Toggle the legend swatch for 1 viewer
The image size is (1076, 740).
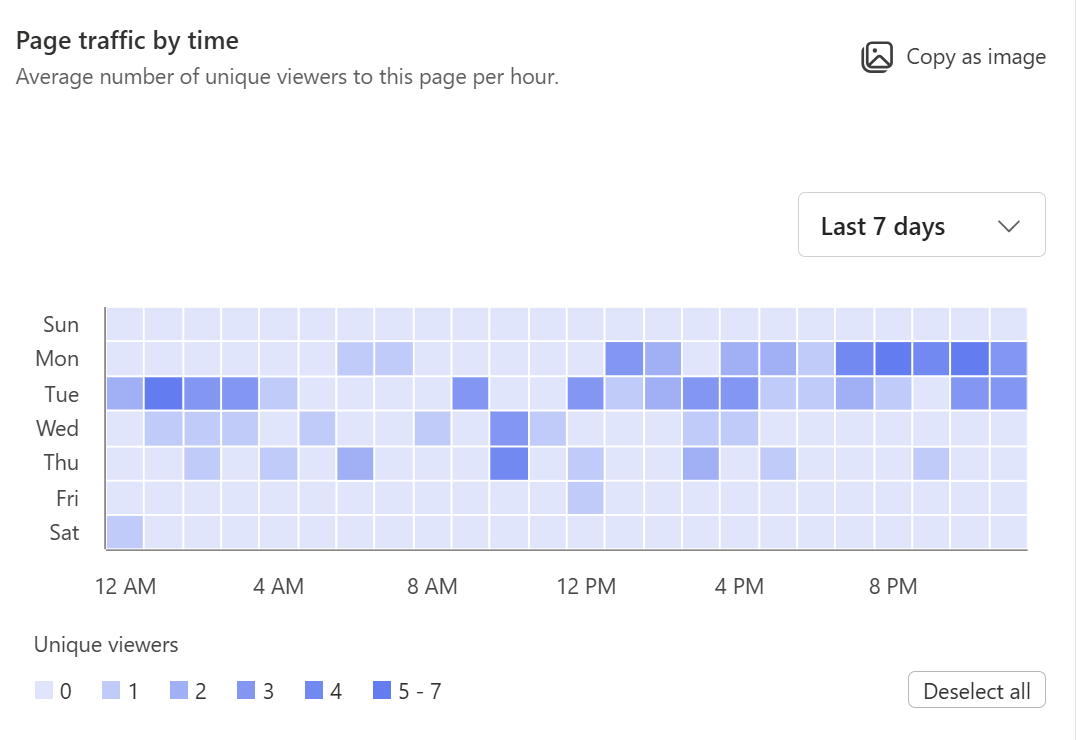(x=112, y=690)
